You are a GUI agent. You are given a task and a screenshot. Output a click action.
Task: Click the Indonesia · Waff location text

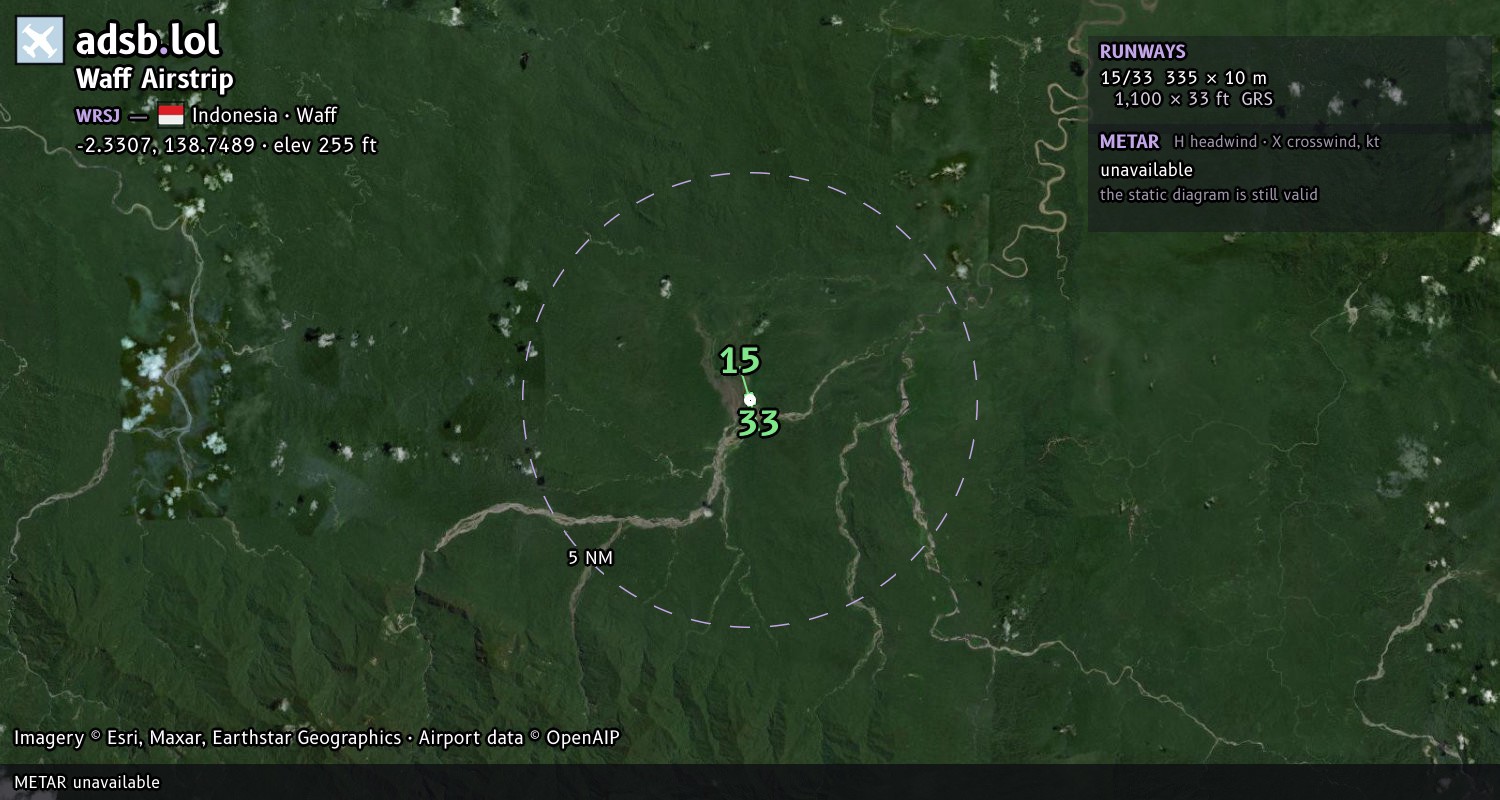point(265,115)
